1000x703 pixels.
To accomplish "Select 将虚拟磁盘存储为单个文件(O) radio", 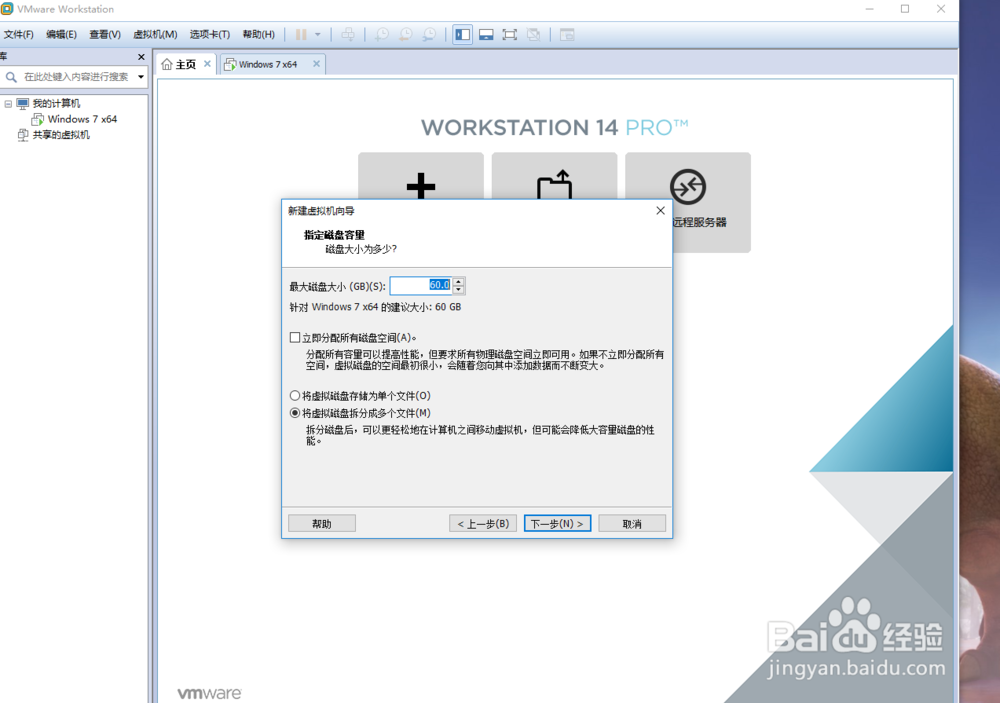I will click(x=295, y=396).
